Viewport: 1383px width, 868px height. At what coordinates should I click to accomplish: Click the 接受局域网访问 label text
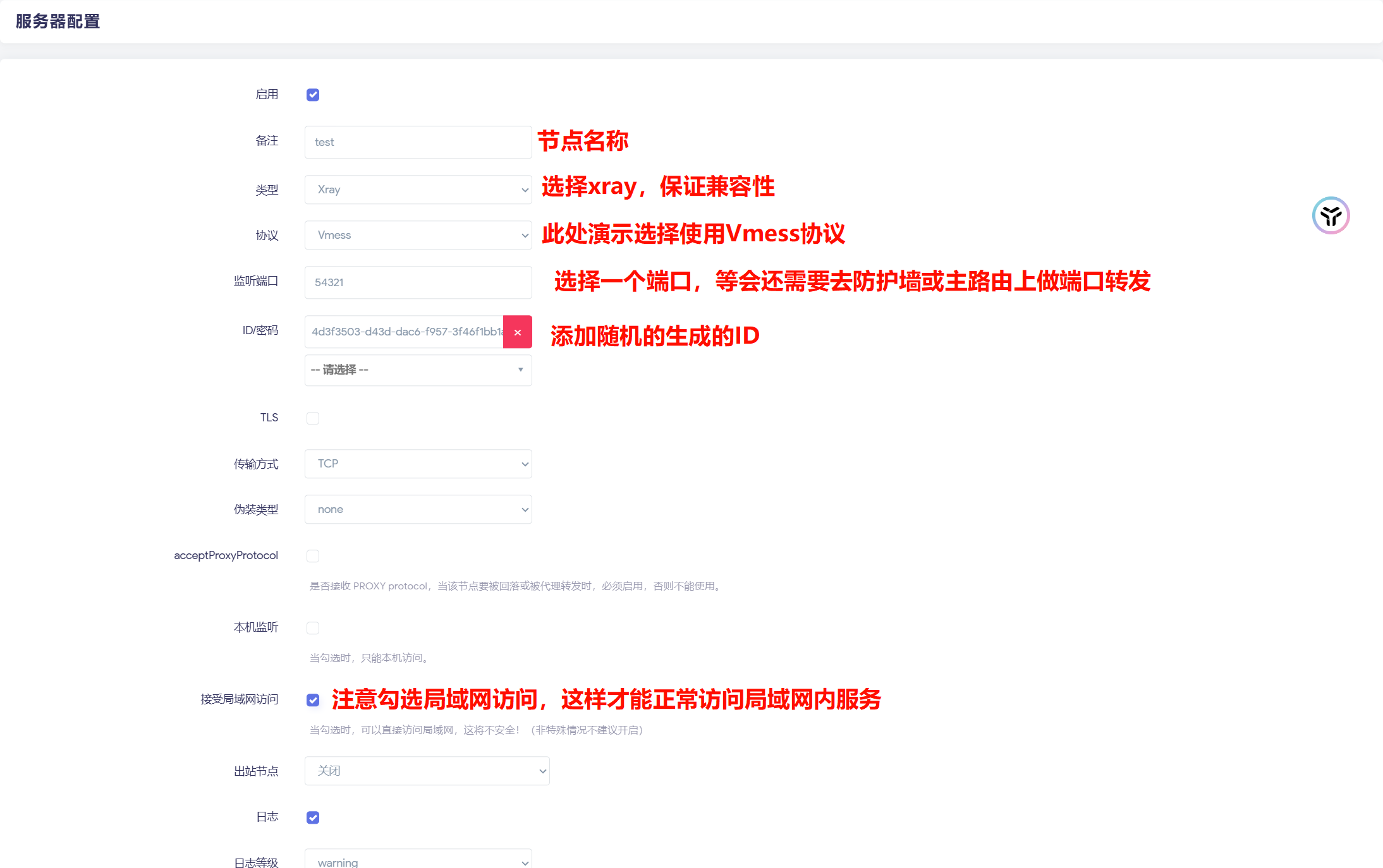coord(239,699)
